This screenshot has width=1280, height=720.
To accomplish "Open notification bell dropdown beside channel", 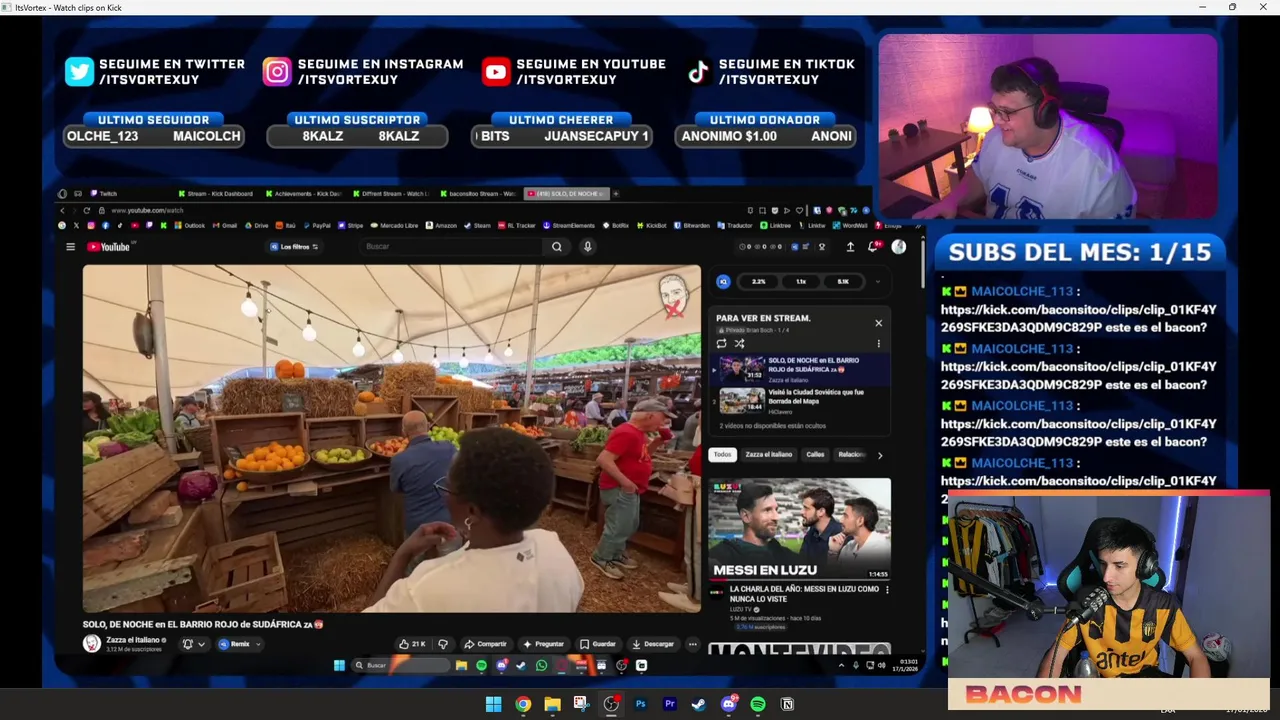I will (x=193, y=644).
